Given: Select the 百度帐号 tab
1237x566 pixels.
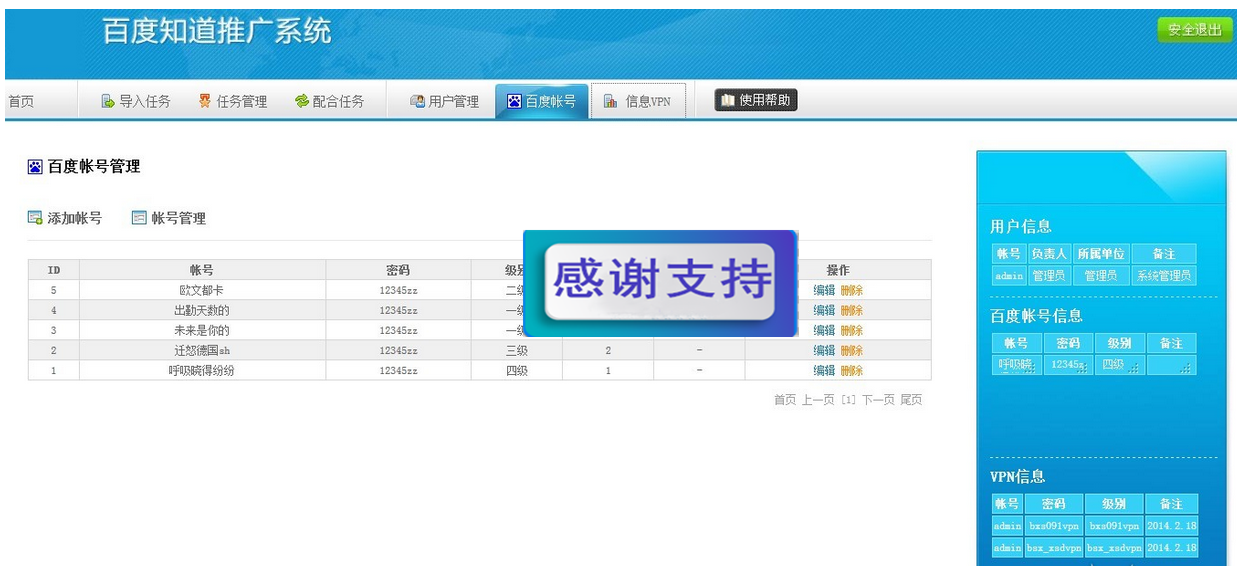Looking at the screenshot, I should click(541, 101).
